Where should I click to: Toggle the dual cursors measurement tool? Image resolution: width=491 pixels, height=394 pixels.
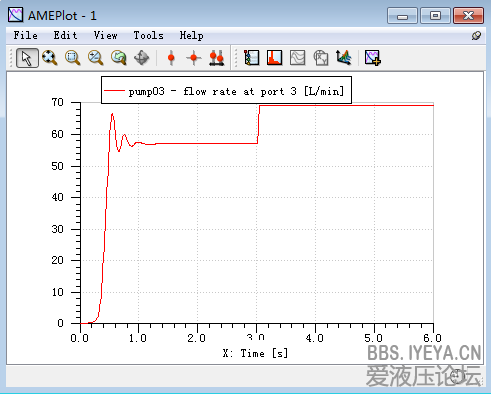[217, 58]
